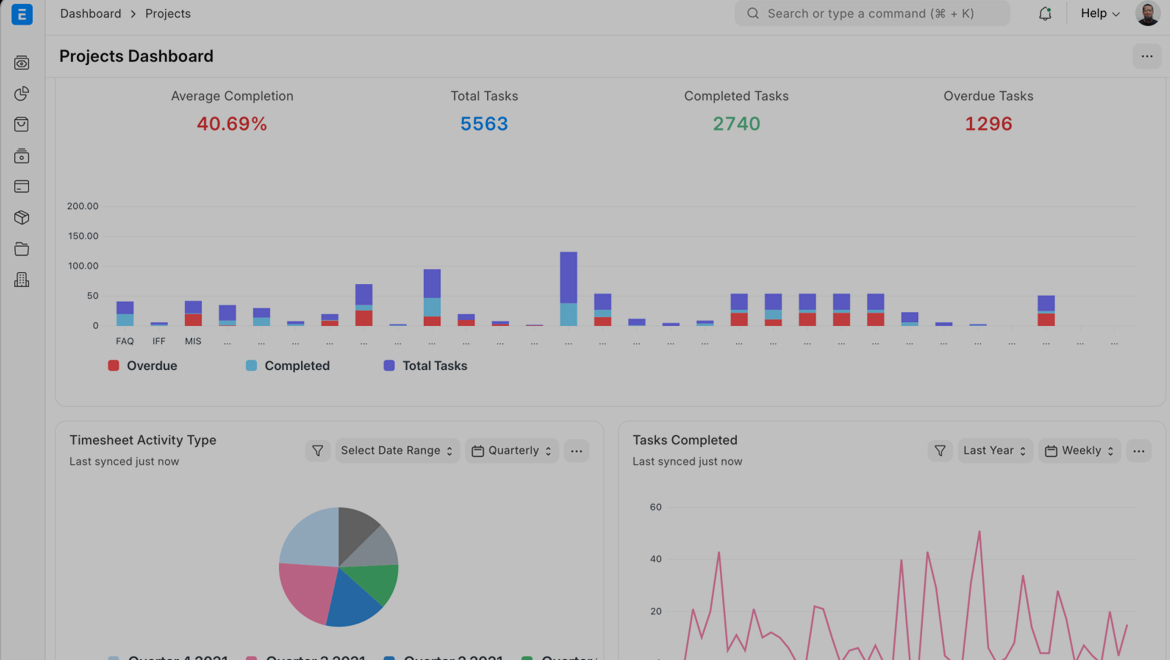Image resolution: width=1170 pixels, height=660 pixels.
Task: Click the Projects breadcrumb link
Action: click(168, 14)
